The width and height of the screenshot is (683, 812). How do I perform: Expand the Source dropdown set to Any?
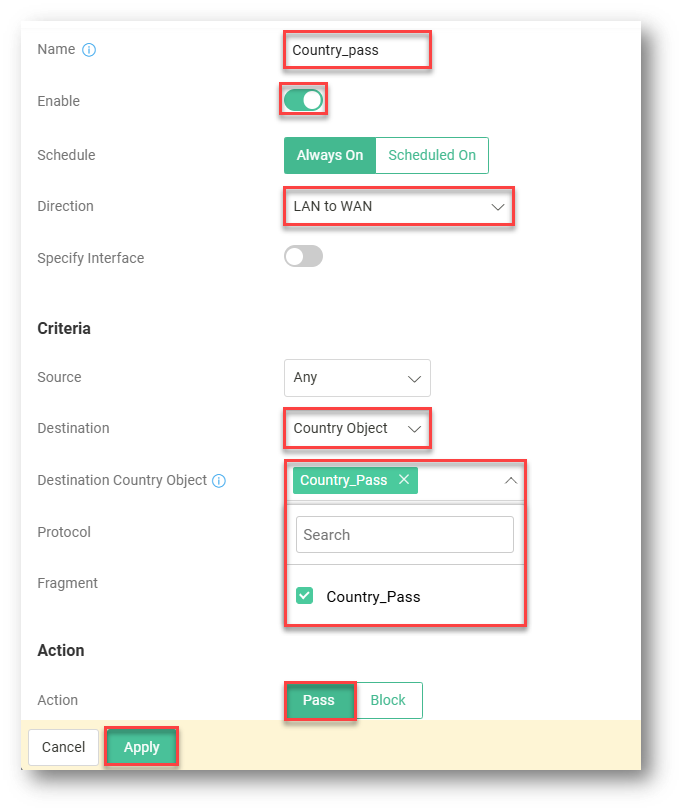point(357,378)
